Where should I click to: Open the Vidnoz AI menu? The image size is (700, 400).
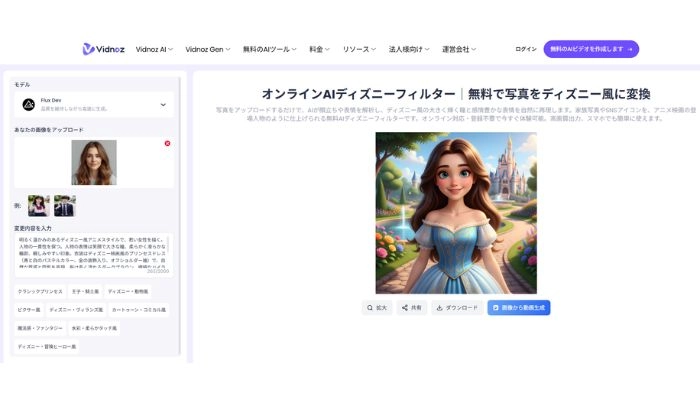(x=154, y=49)
